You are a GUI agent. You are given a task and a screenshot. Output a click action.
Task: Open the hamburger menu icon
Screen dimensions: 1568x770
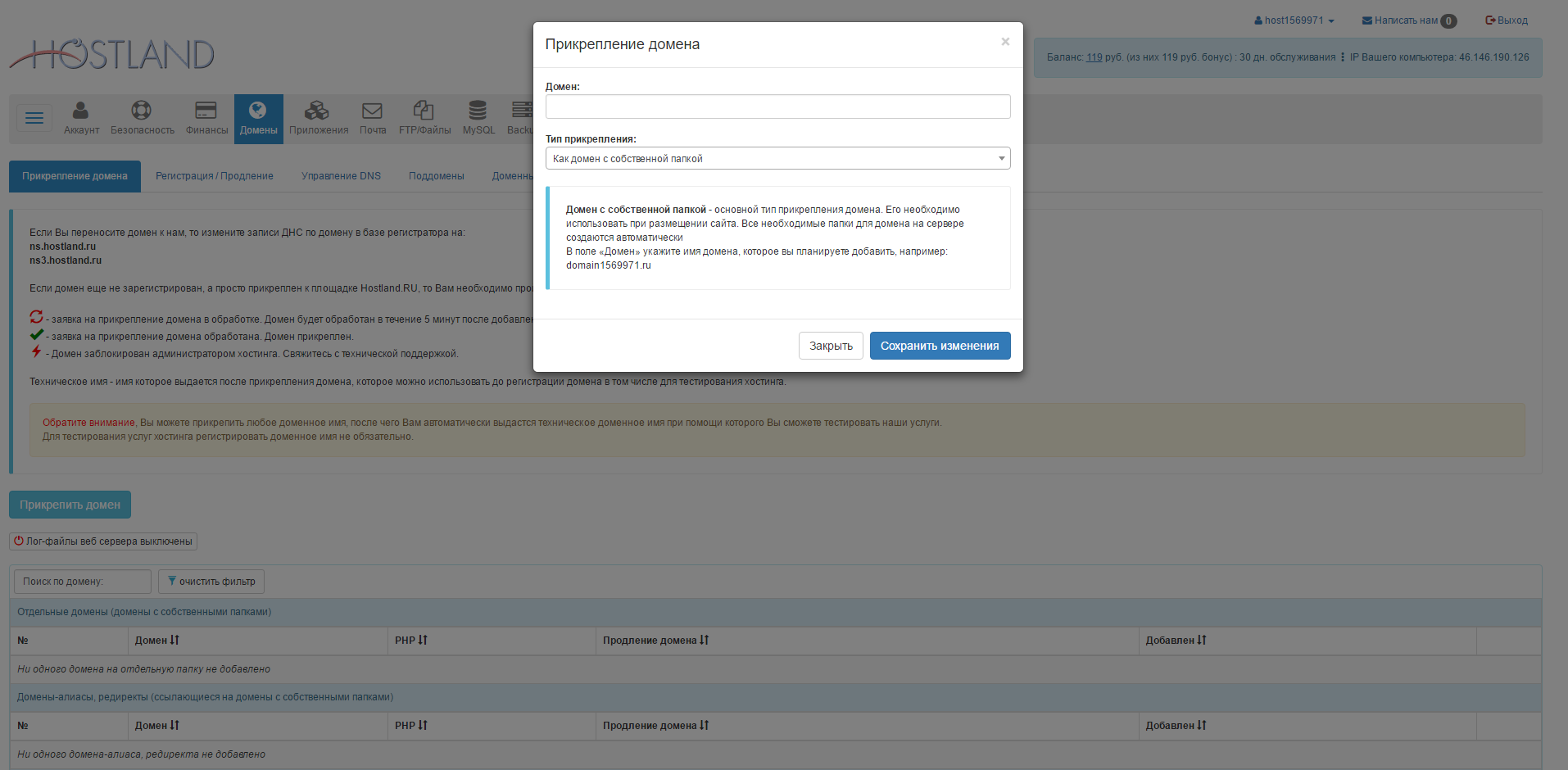[x=34, y=119]
